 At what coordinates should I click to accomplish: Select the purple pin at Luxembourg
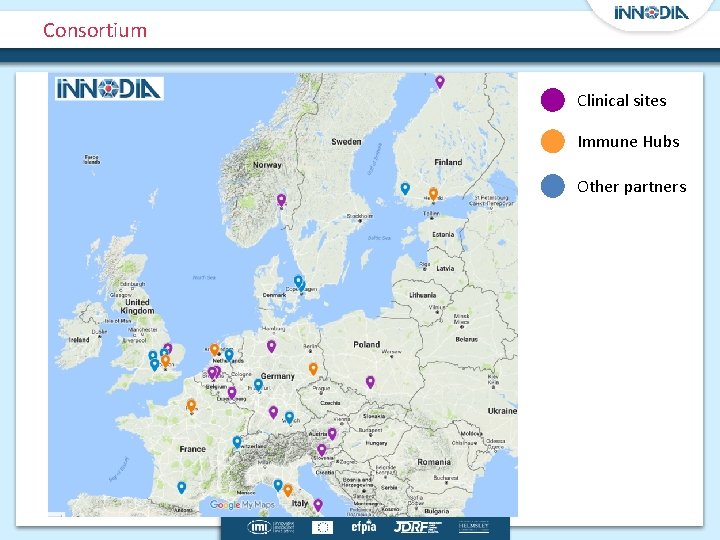tap(232, 393)
